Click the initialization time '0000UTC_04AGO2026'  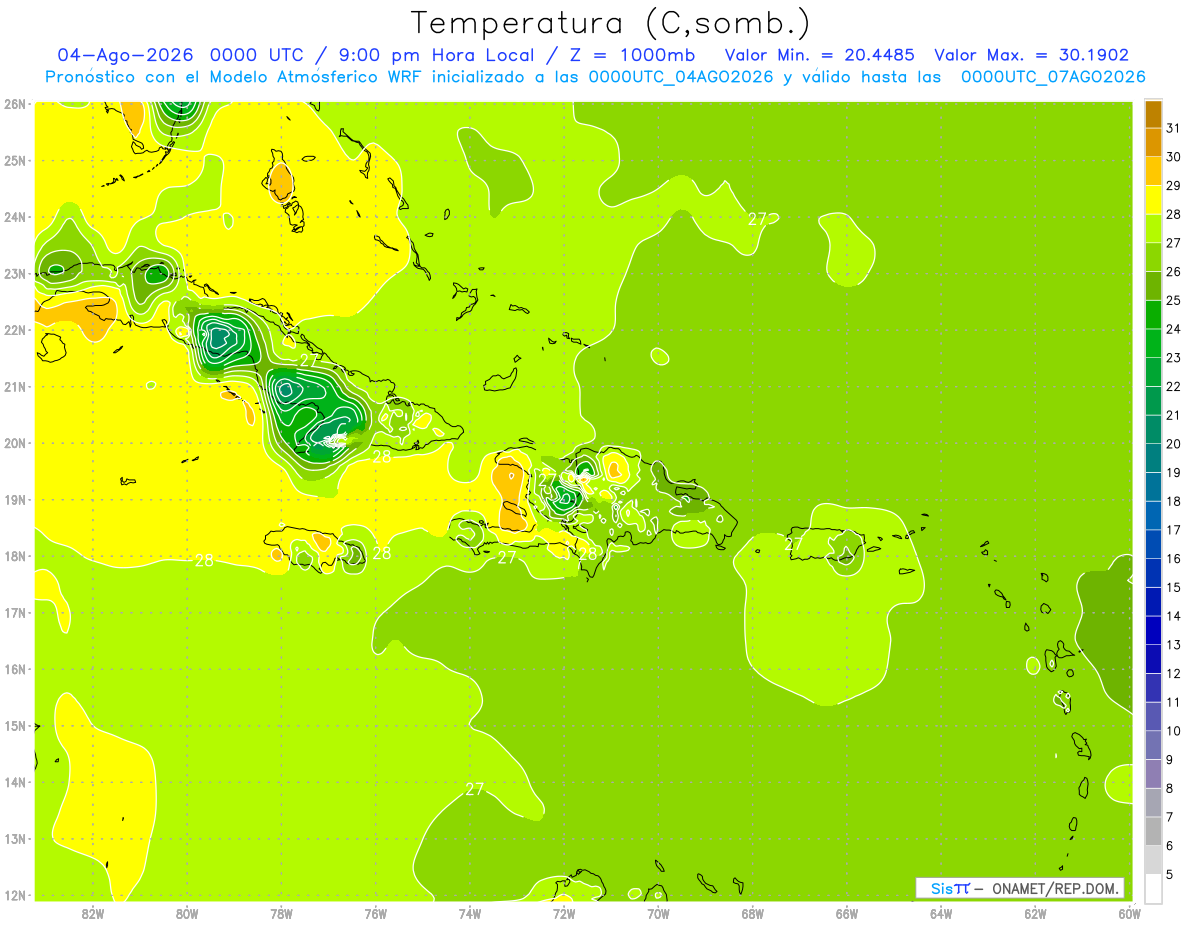(681, 77)
